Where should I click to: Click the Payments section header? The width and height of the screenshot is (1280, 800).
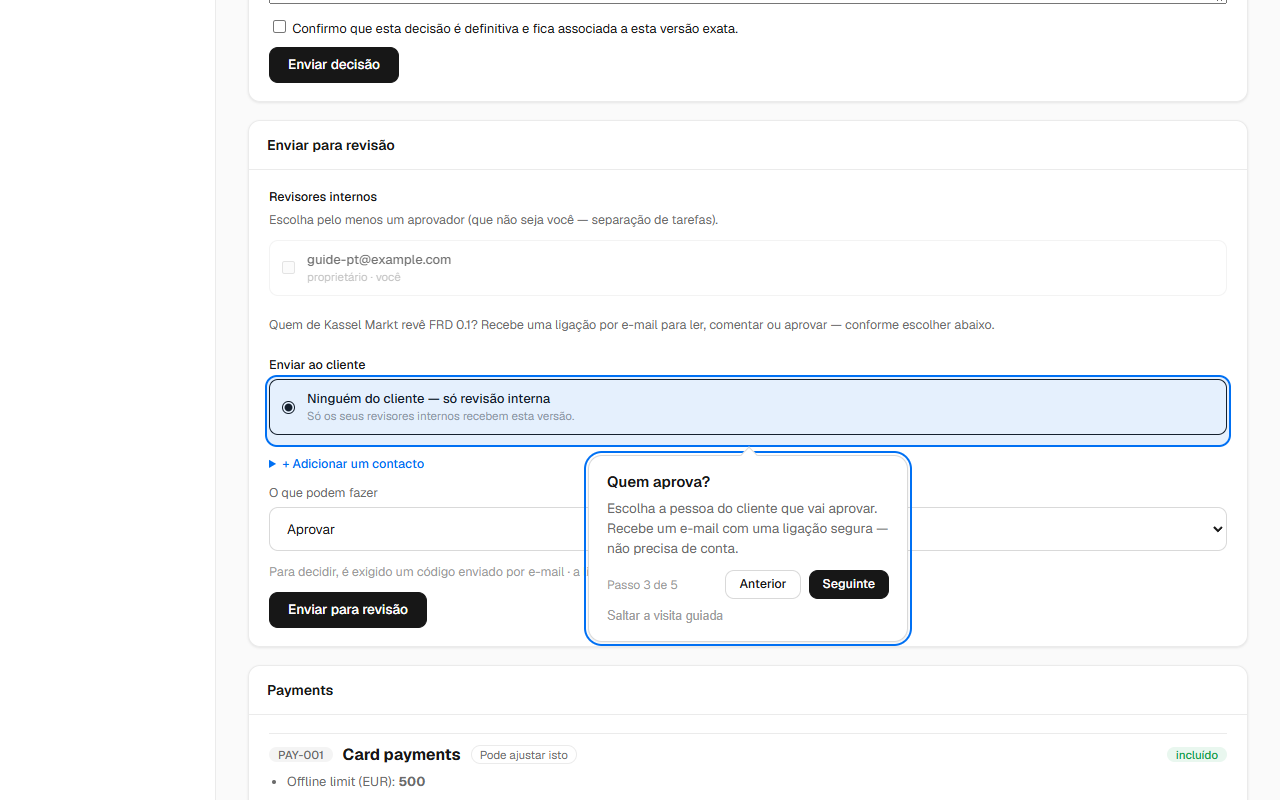(x=300, y=691)
